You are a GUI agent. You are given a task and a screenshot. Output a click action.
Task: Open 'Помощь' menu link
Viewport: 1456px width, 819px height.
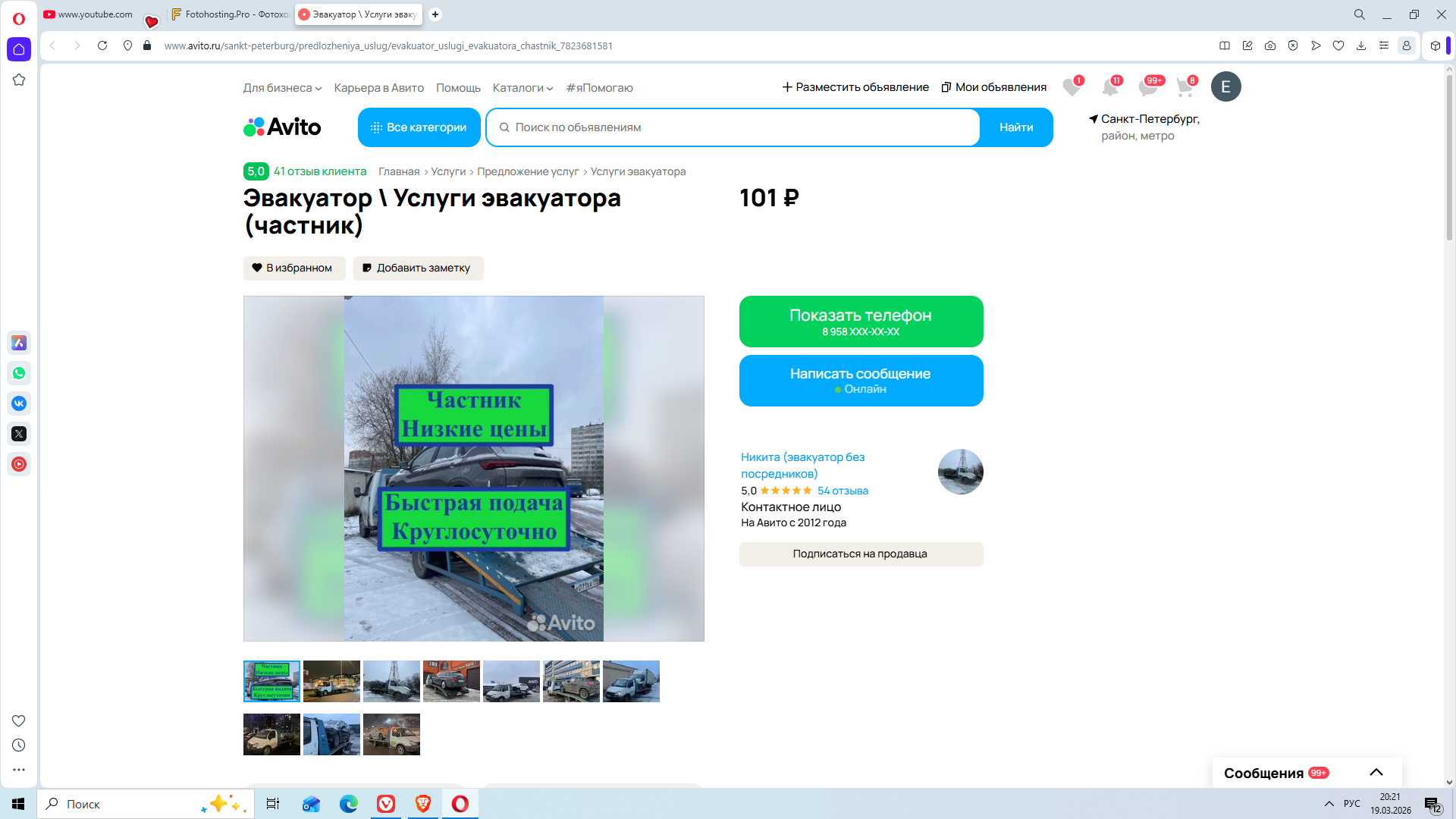(458, 88)
